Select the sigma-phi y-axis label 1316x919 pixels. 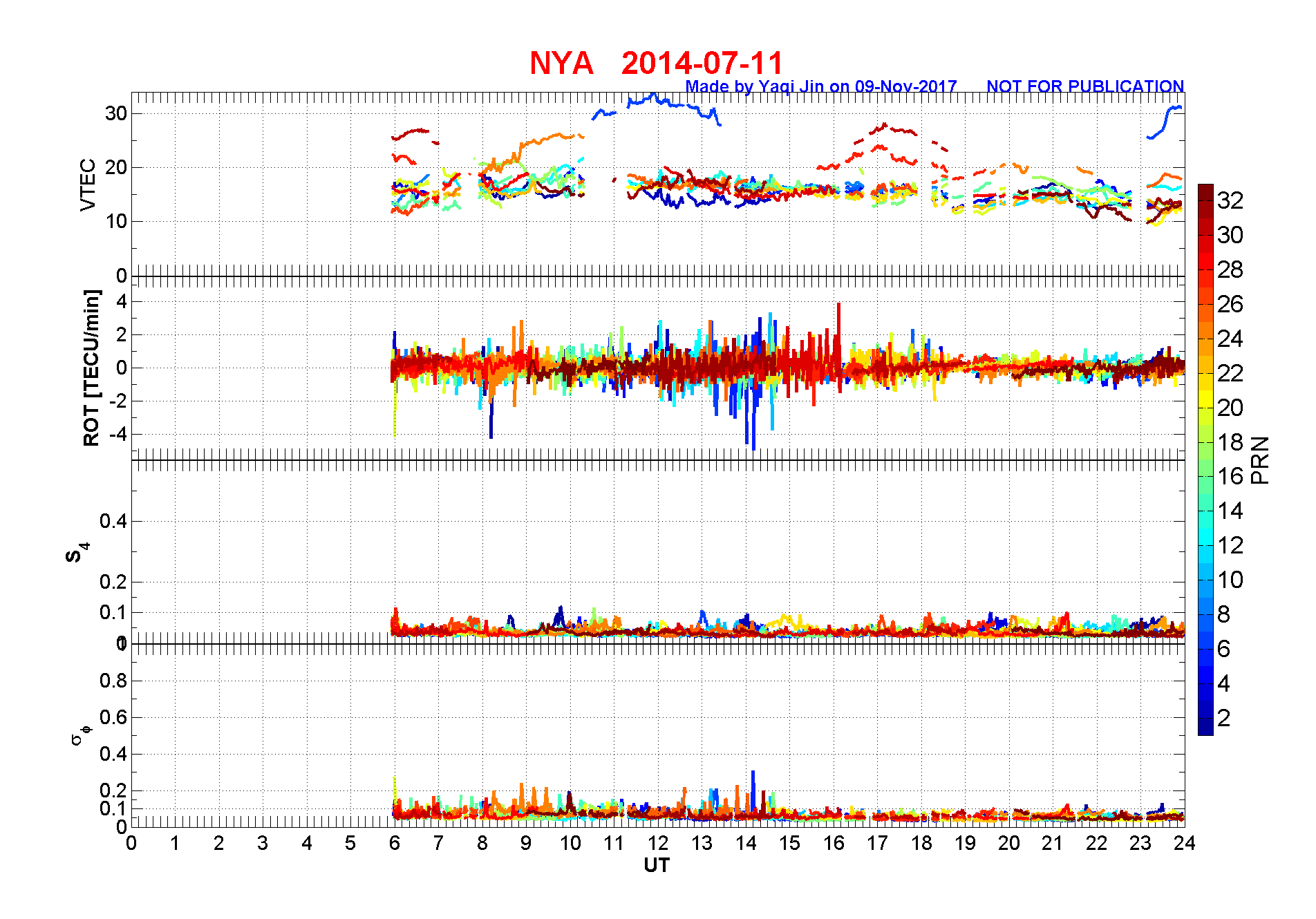tap(79, 735)
